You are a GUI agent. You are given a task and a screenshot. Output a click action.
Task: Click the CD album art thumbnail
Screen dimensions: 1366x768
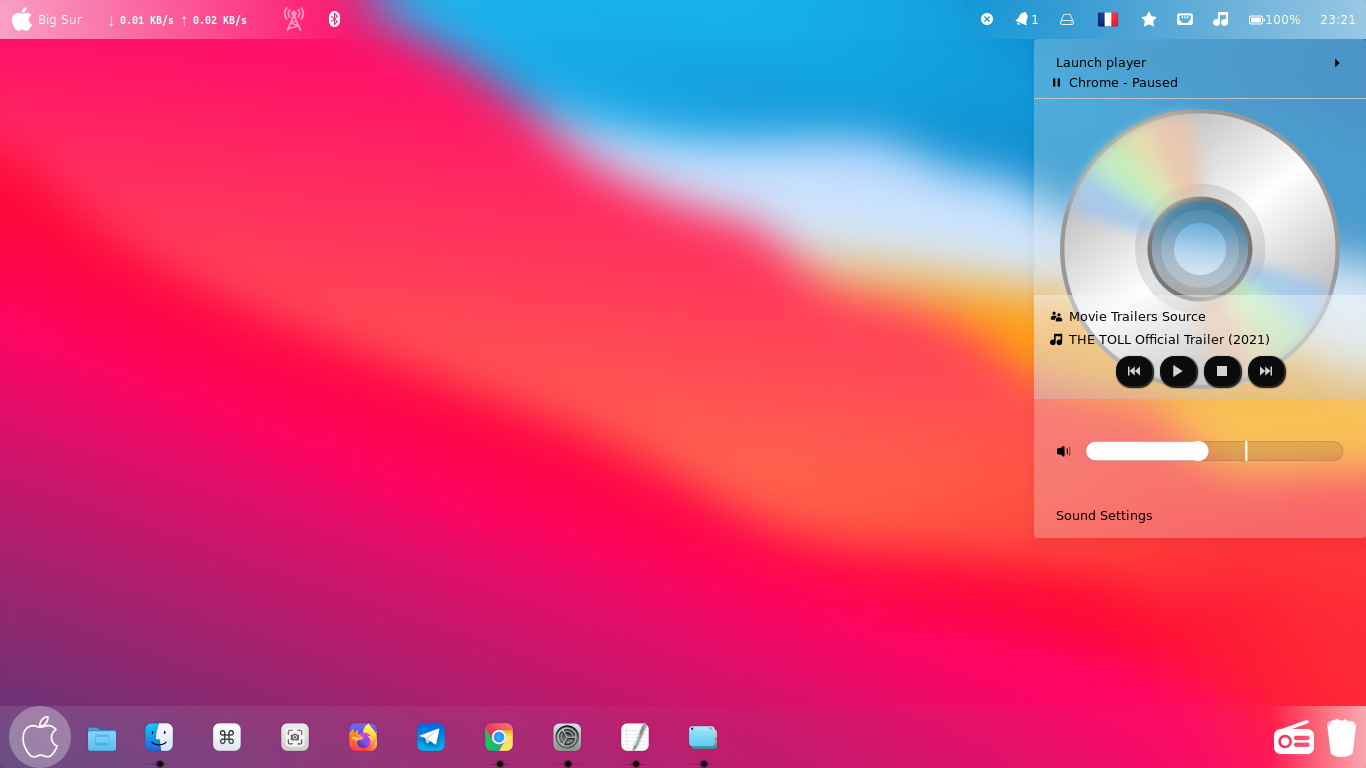[1200, 249]
